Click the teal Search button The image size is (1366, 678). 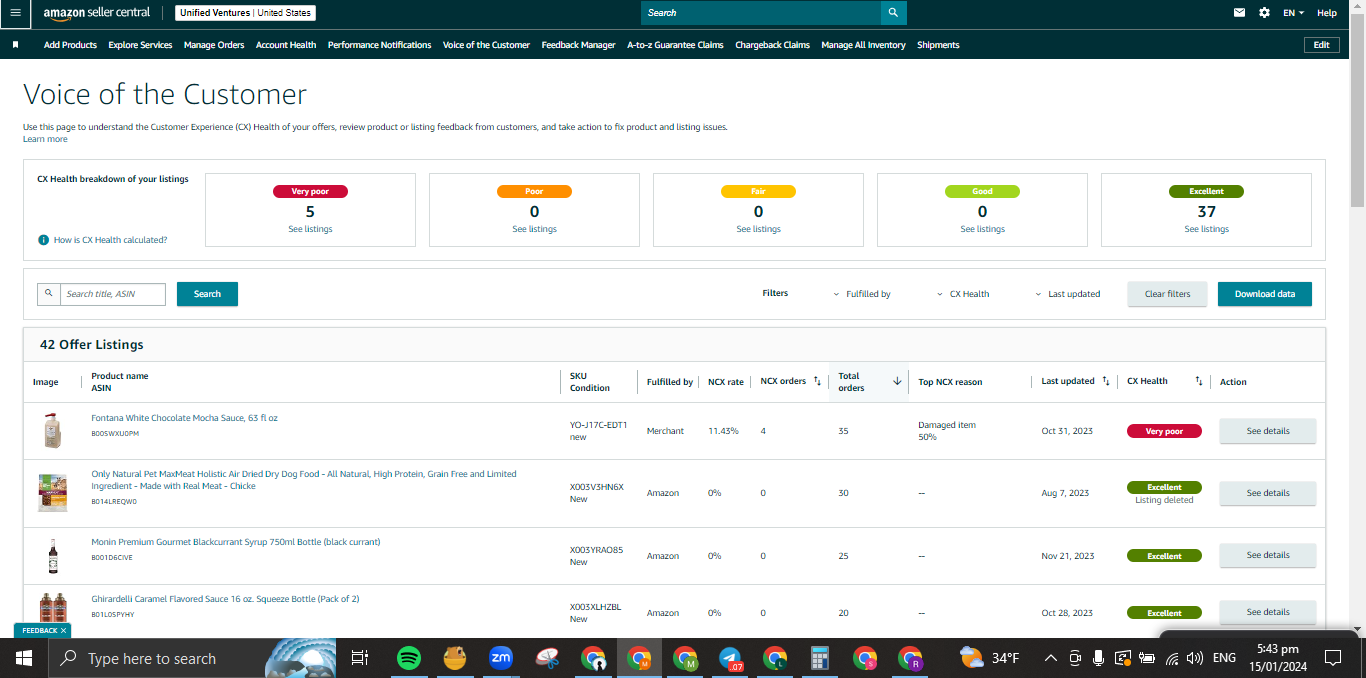(x=207, y=294)
